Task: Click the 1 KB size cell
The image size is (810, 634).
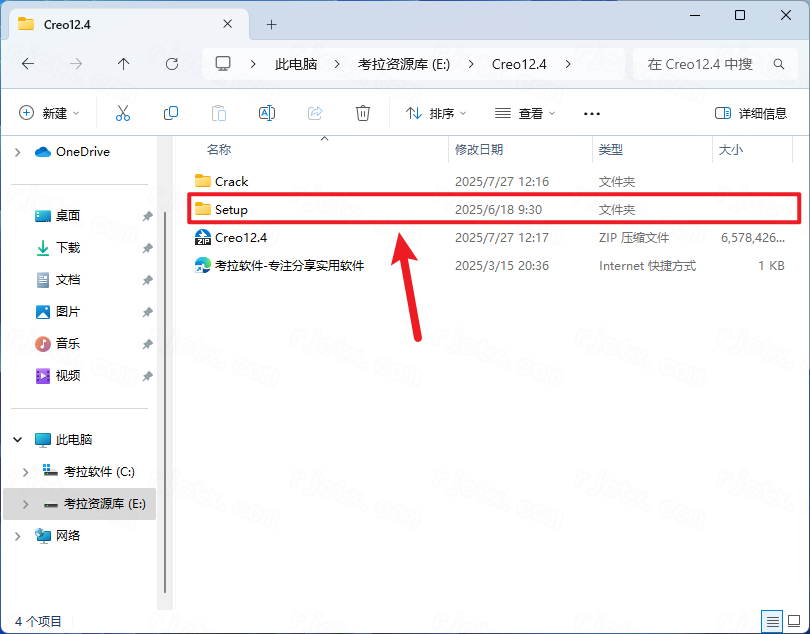Action: (x=771, y=266)
